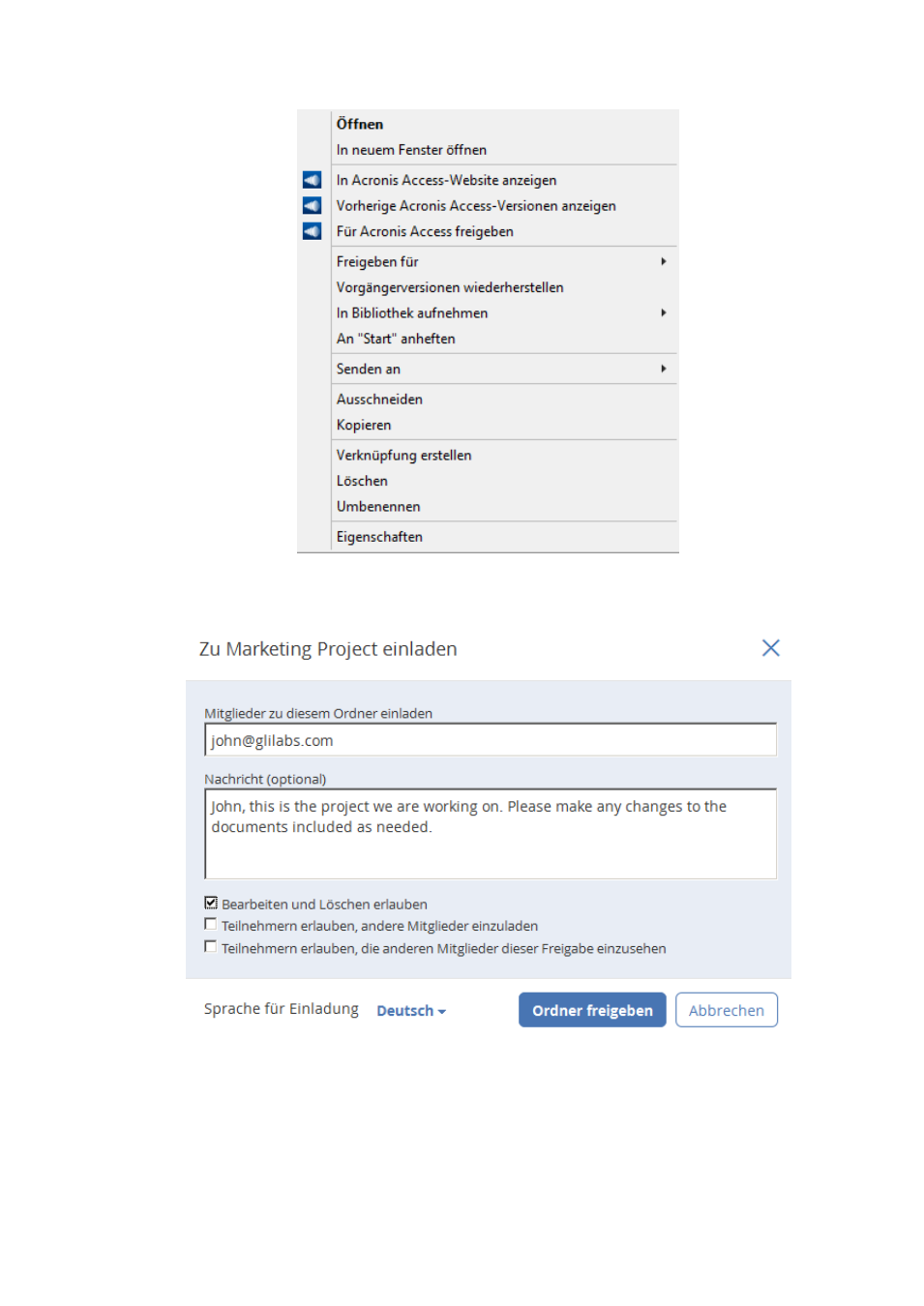Expand In Bibliothek aufnehmen submenu
The width and height of the screenshot is (924, 1306).
(x=504, y=312)
